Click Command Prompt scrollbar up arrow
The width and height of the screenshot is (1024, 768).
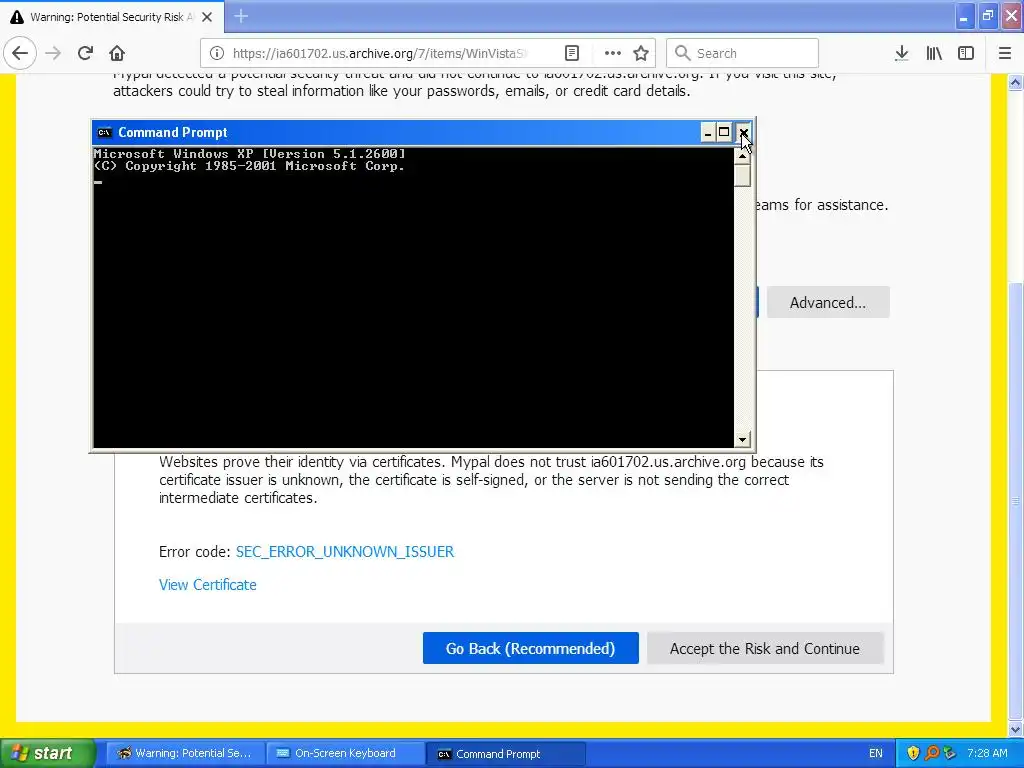(743, 155)
